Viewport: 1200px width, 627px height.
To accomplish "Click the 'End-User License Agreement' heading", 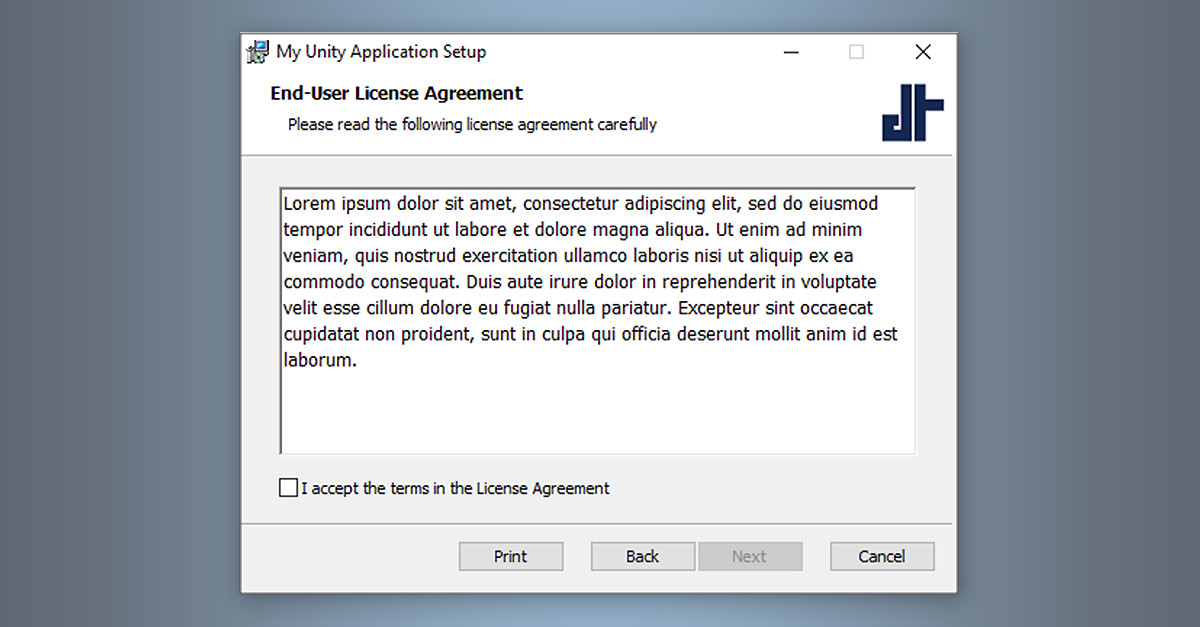I will tap(397, 94).
